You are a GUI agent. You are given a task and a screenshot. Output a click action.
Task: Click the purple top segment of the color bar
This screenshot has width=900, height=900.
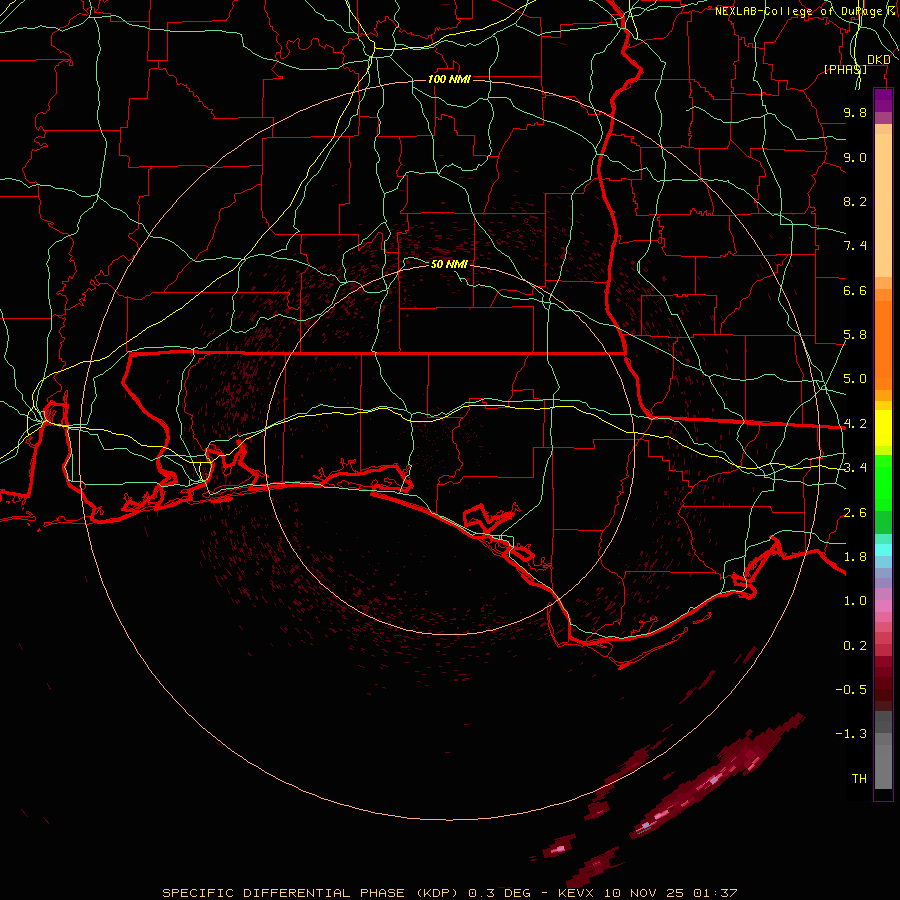coord(883,100)
